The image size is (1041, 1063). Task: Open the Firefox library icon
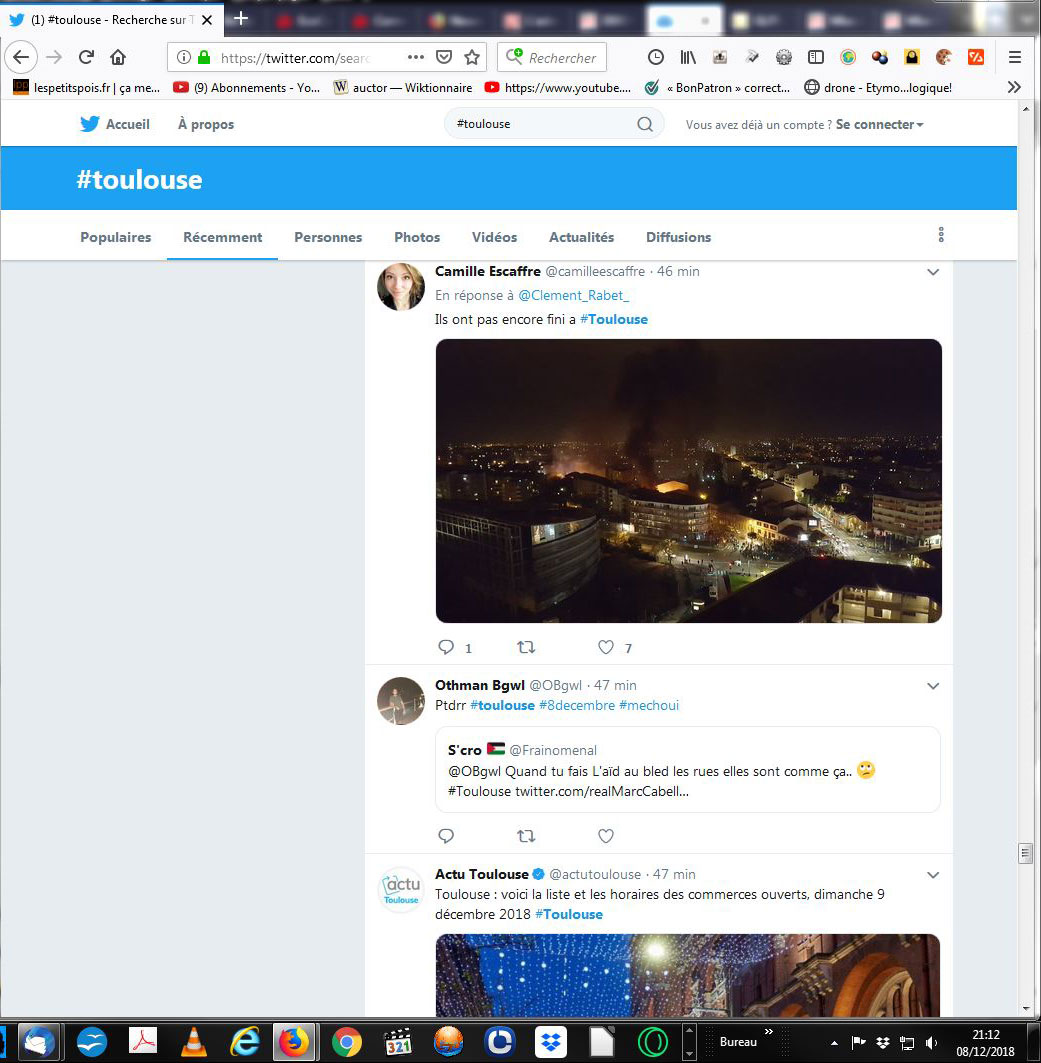tap(688, 58)
